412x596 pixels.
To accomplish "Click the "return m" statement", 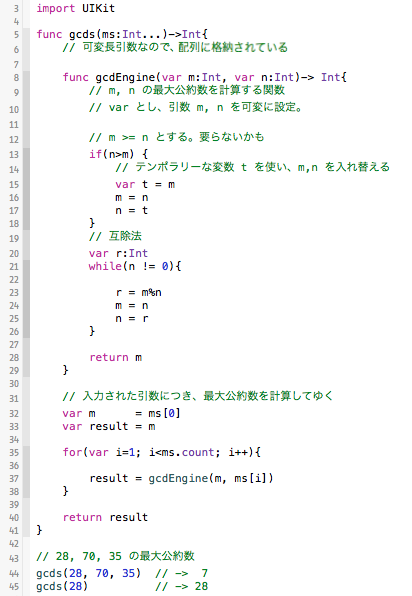I will [116, 358].
